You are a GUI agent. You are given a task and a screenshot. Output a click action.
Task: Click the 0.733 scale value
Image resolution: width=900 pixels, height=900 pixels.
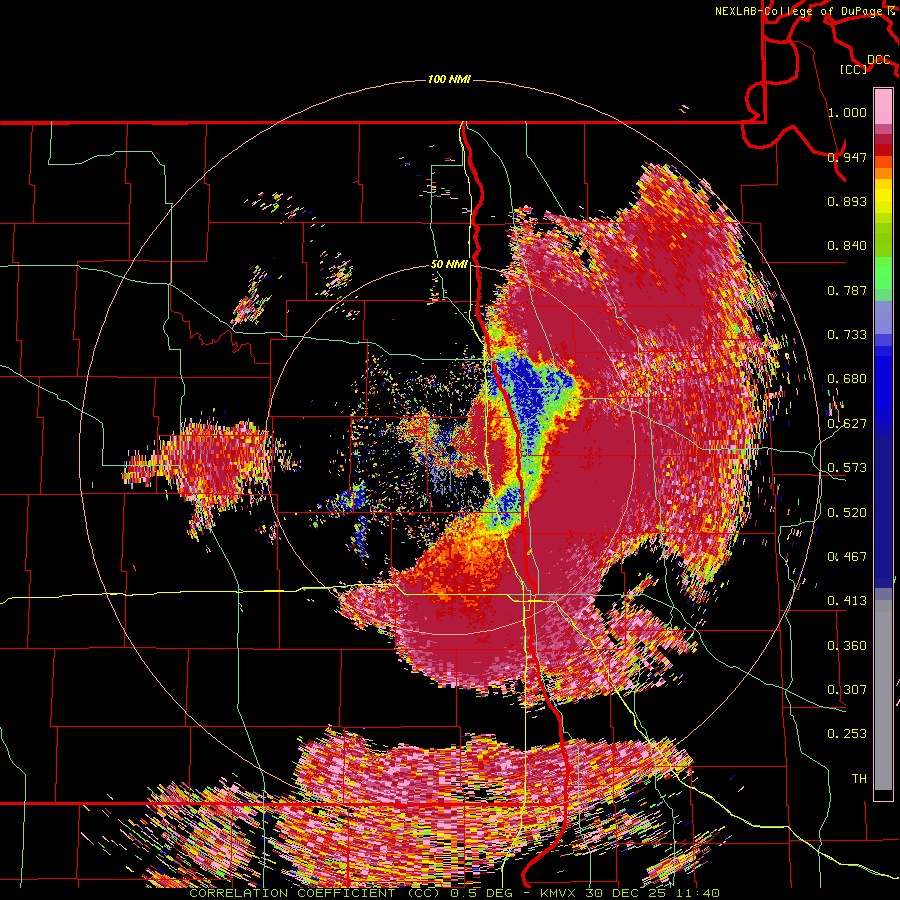(847, 335)
